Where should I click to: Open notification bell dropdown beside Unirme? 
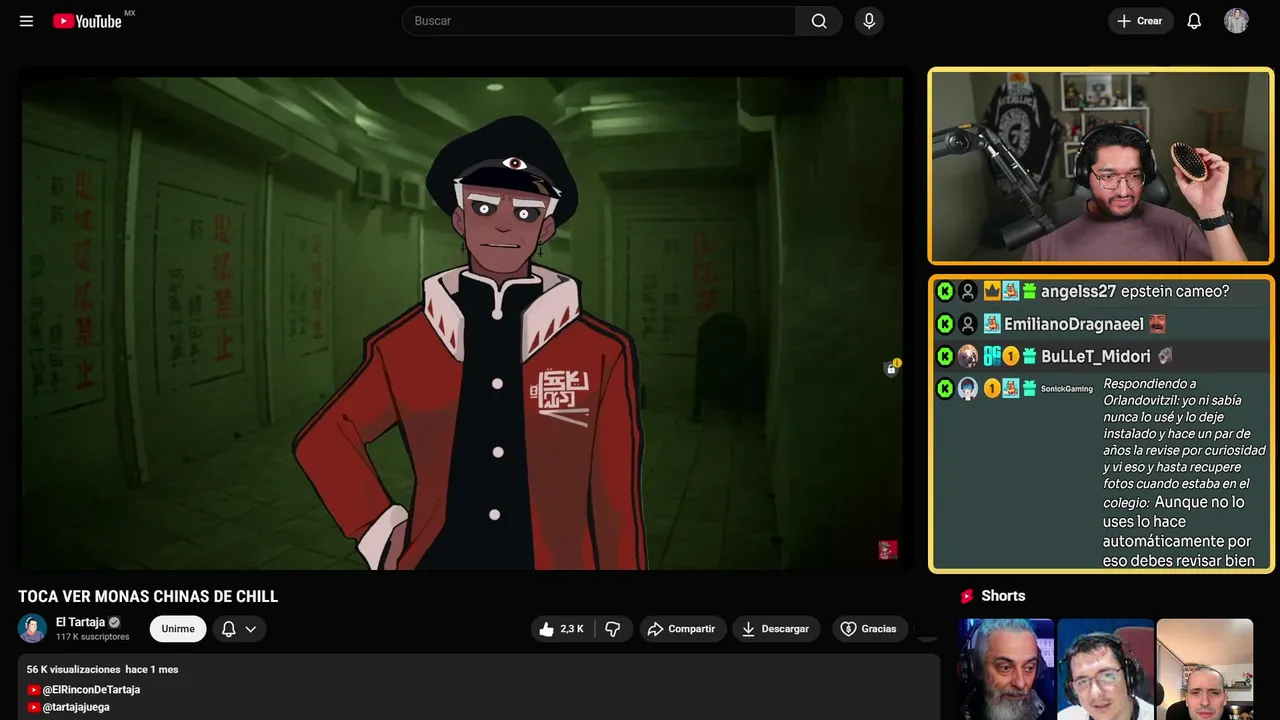pyautogui.click(x=239, y=629)
